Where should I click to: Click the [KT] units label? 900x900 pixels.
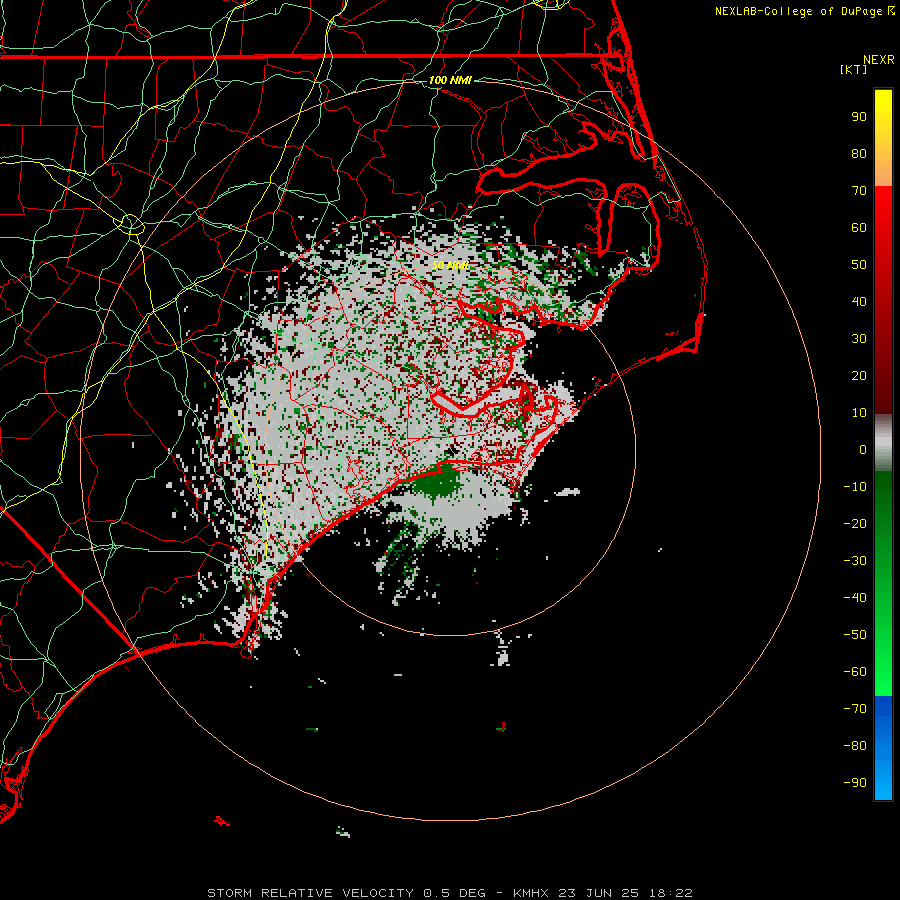[853, 69]
